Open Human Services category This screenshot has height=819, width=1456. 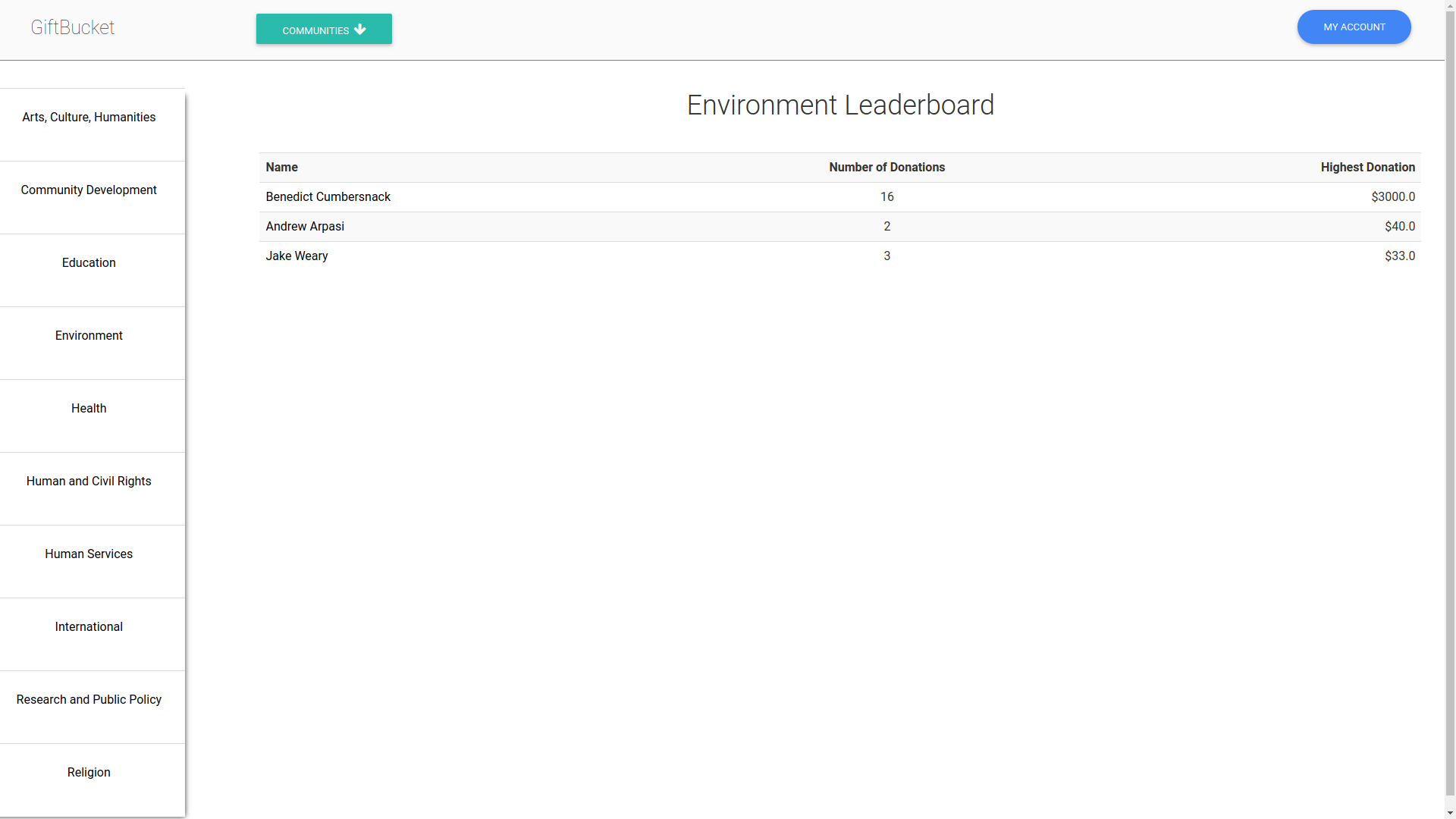89,554
